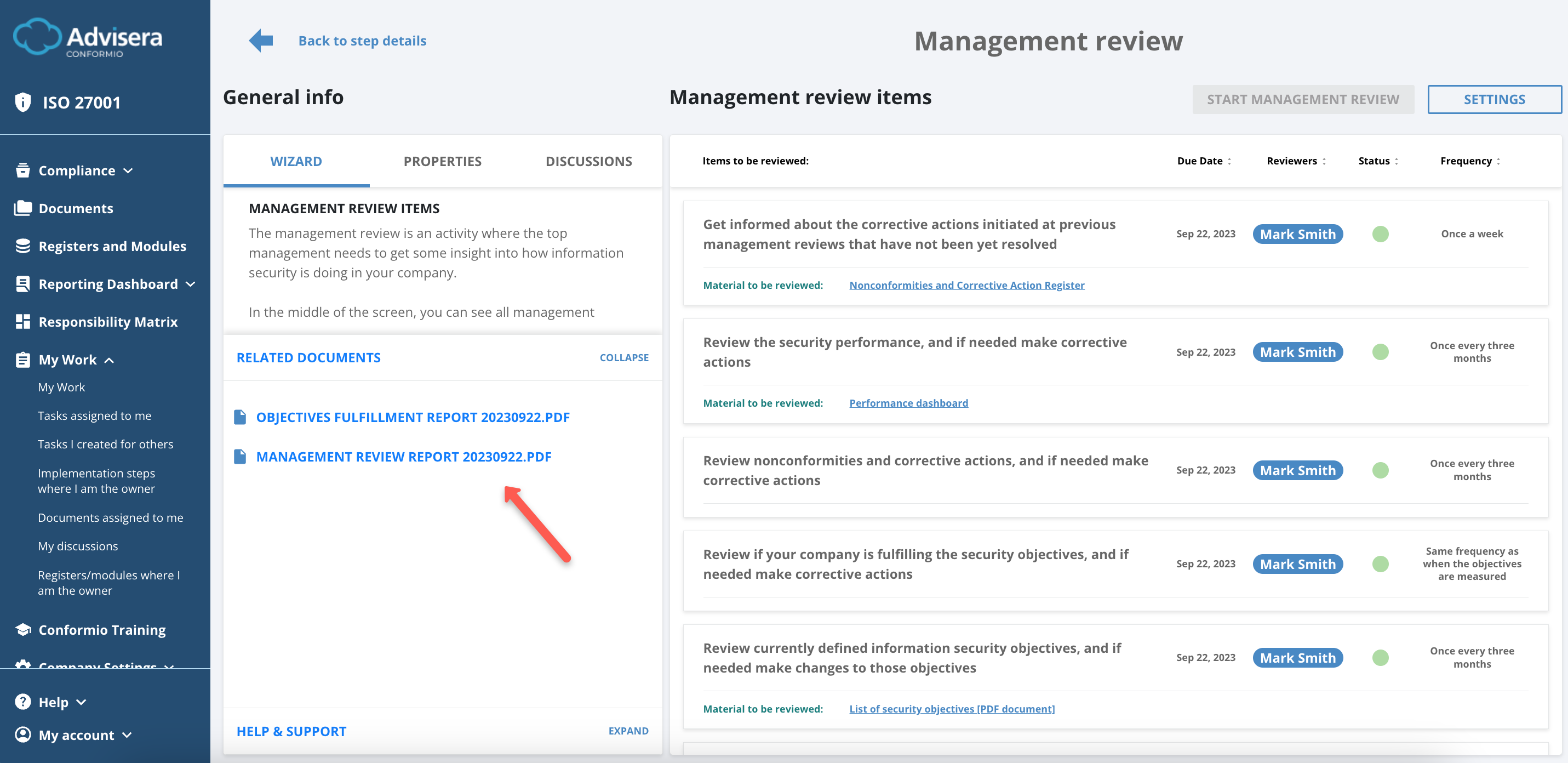The height and width of the screenshot is (763, 1568).
Task: Collapse the My Work sidebar section
Action: (110, 360)
